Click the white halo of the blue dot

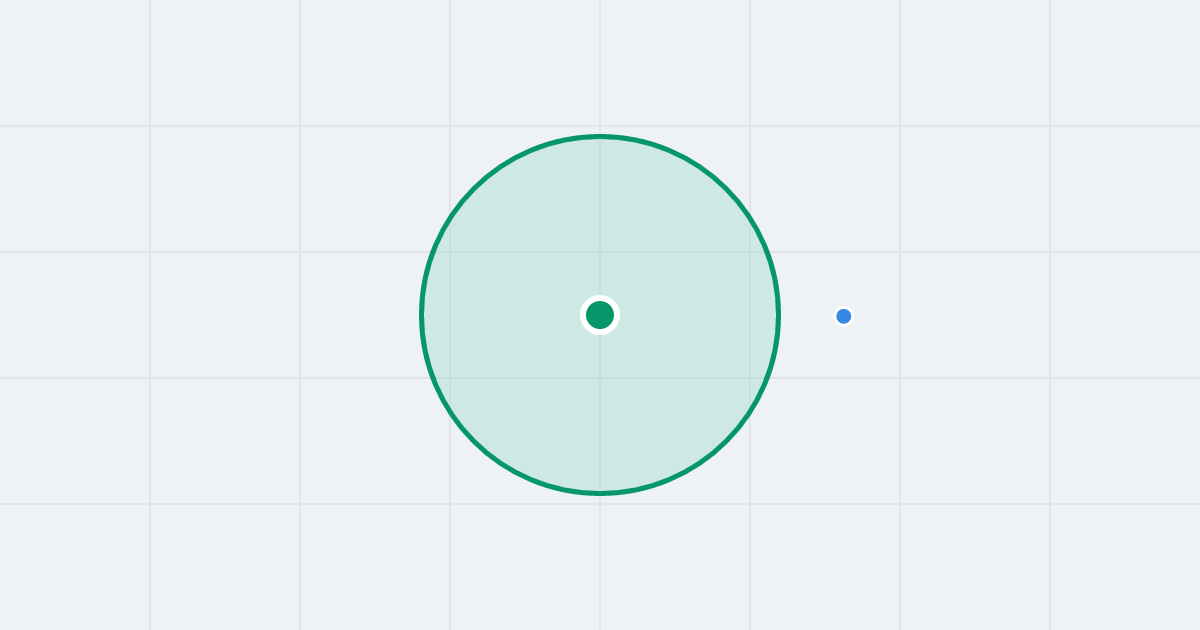[x=844, y=307]
